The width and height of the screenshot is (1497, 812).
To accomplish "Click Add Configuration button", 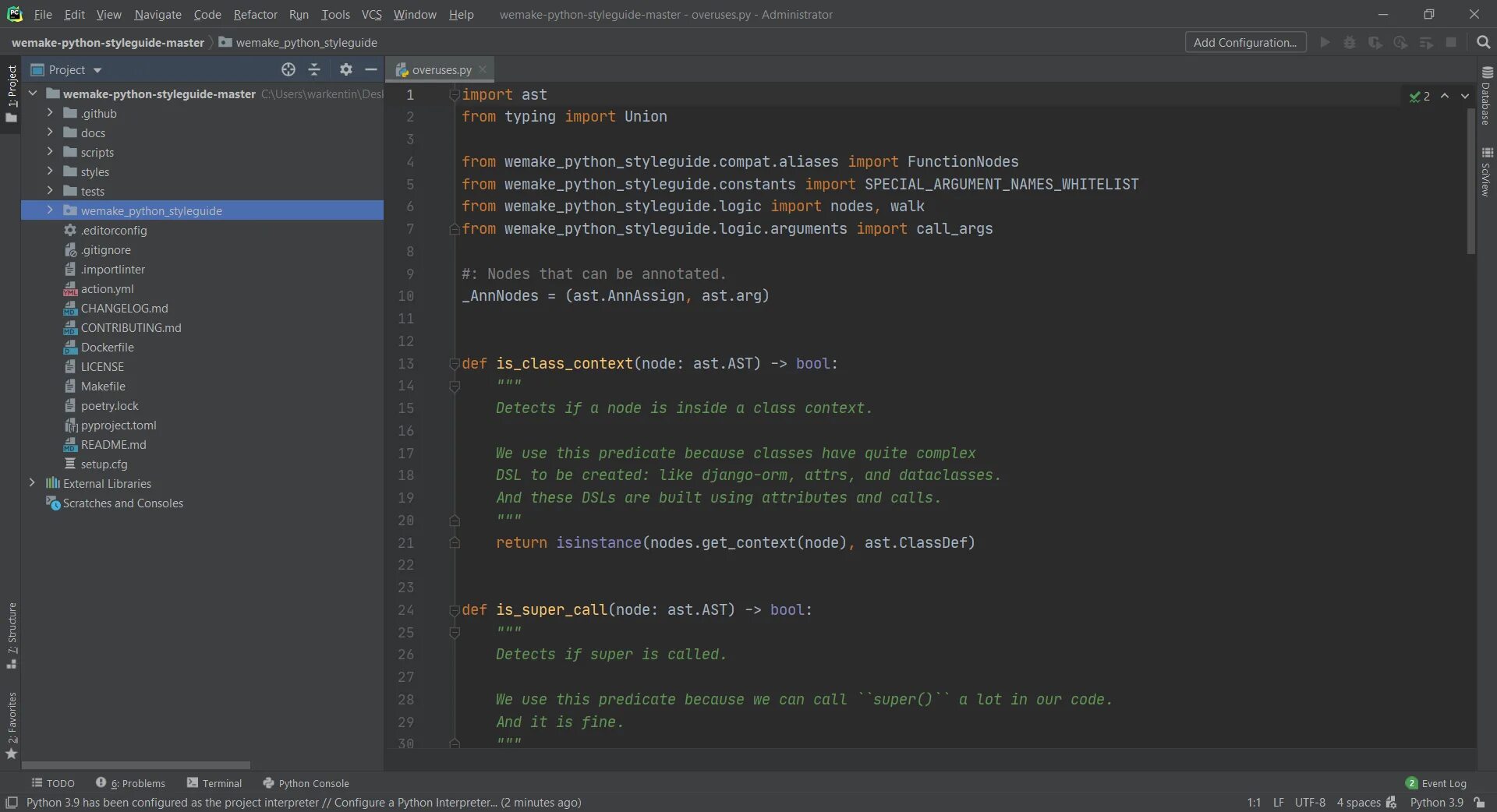I will click(x=1245, y=42).
